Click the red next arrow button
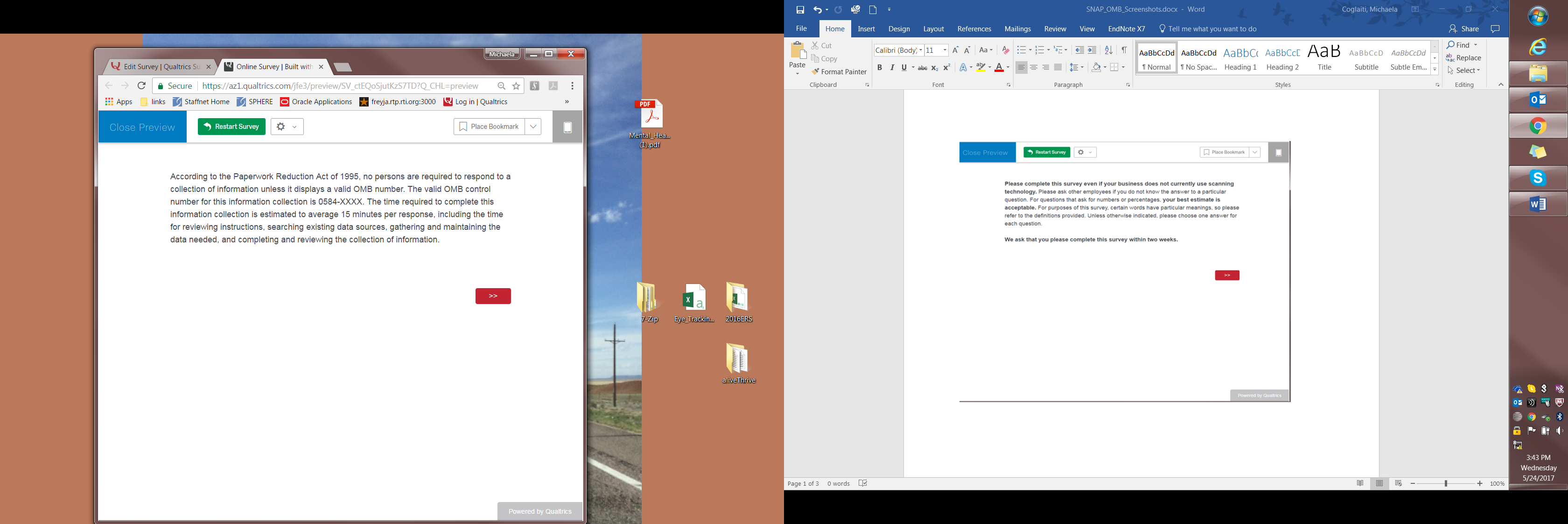1568x524 pixels. click(x=493, y=296)
